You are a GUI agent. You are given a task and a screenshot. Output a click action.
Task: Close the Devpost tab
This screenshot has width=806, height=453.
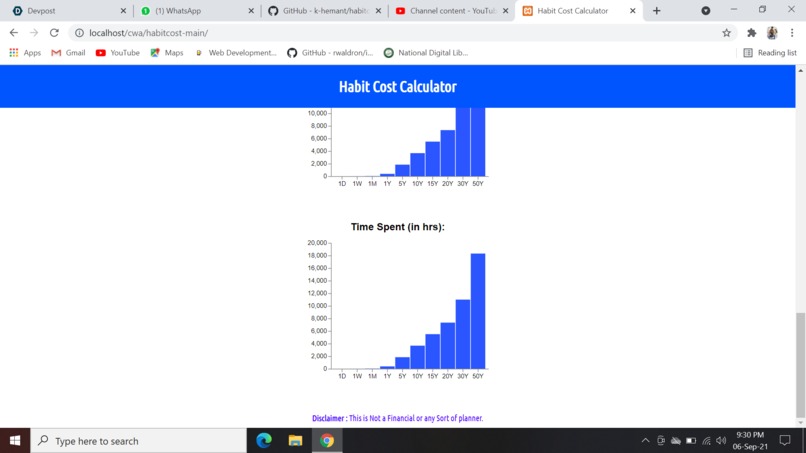click(123, 11)
